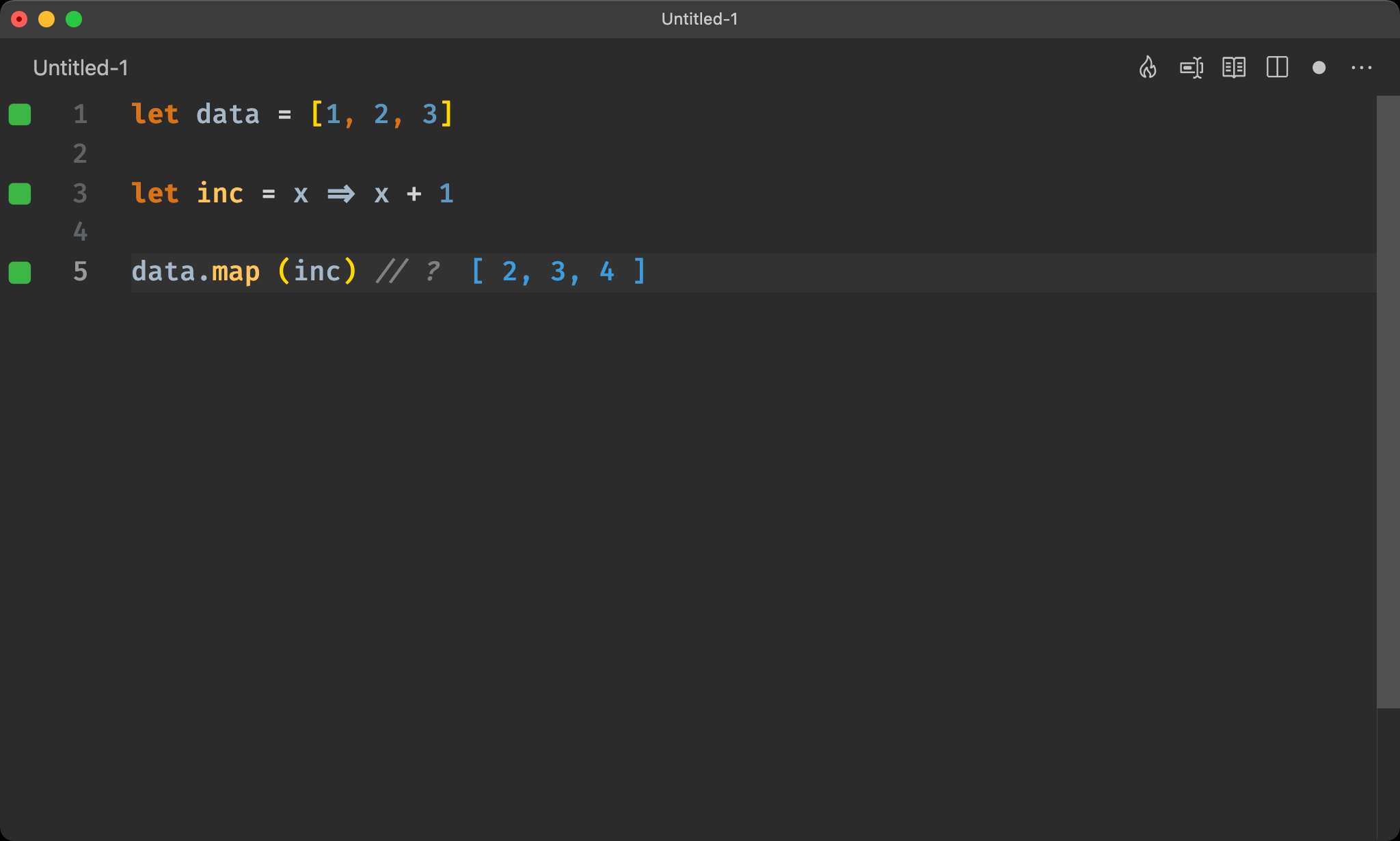Click the arrow operator on line 3
This screenshot has height=841, width=1400.
[x=340, y=194]
